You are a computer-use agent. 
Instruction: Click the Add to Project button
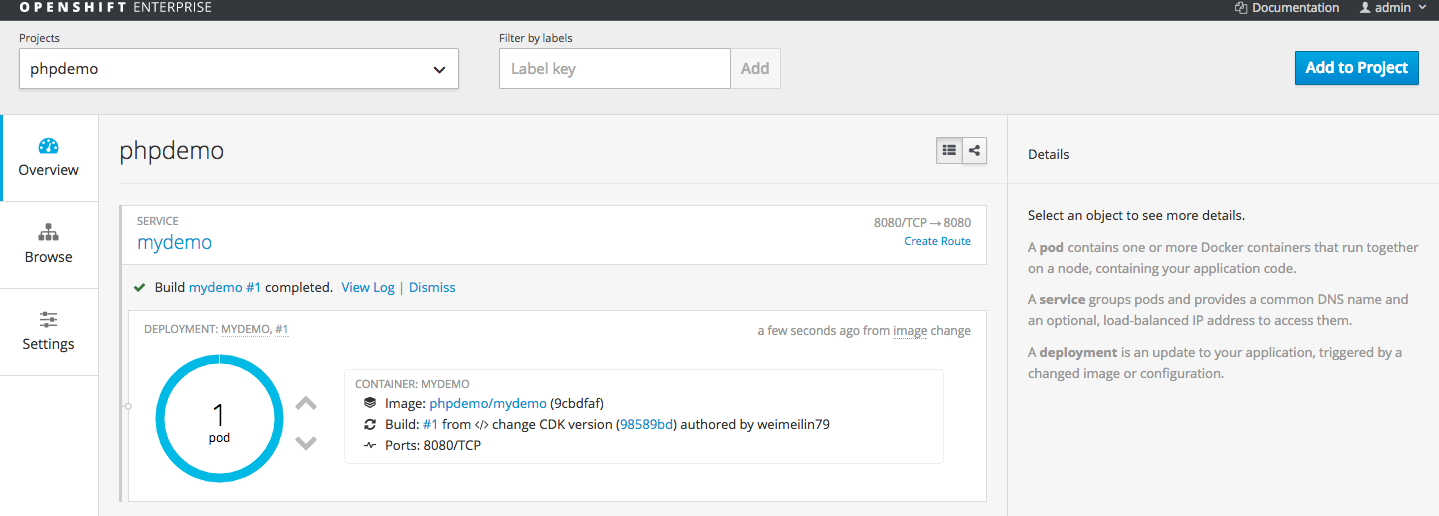(x=1356, y=68)
